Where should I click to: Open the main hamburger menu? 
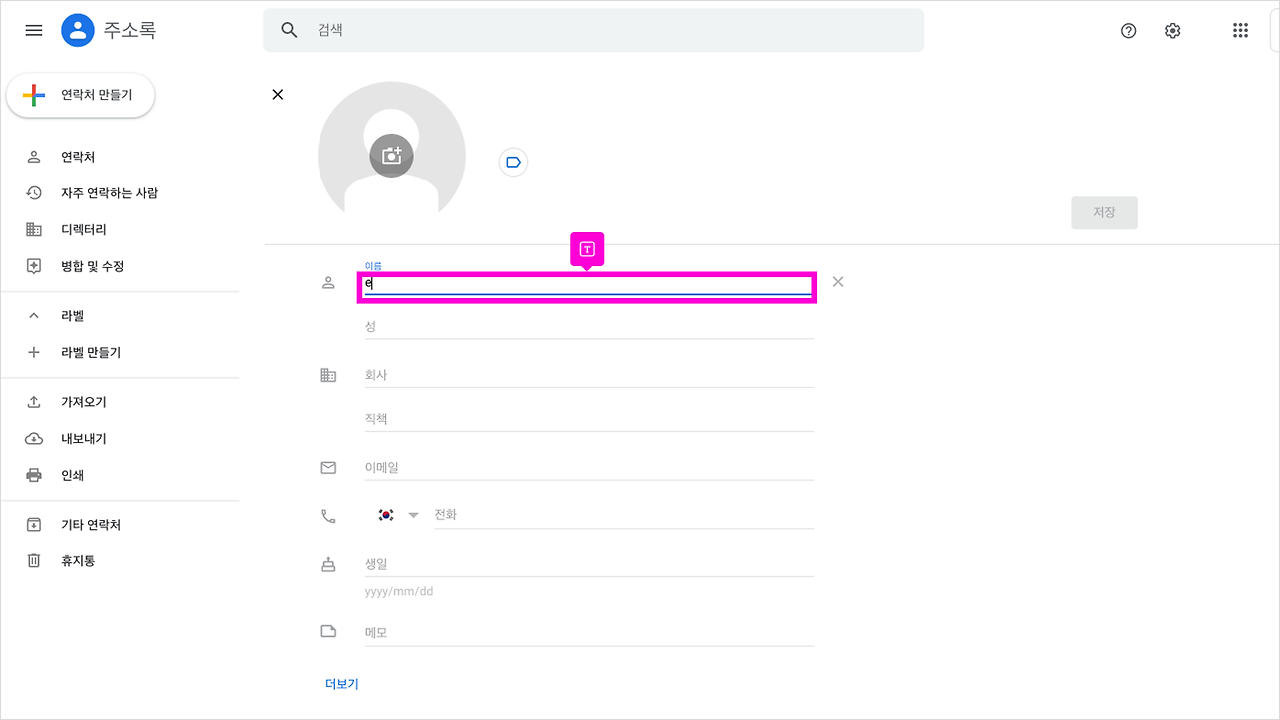(34, 30)
